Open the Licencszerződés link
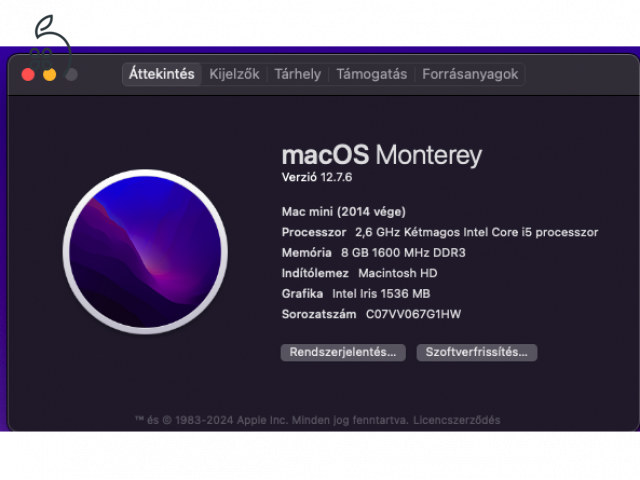Image resolution: width=640 pixels, height=480 pixels. coord(456,420)
